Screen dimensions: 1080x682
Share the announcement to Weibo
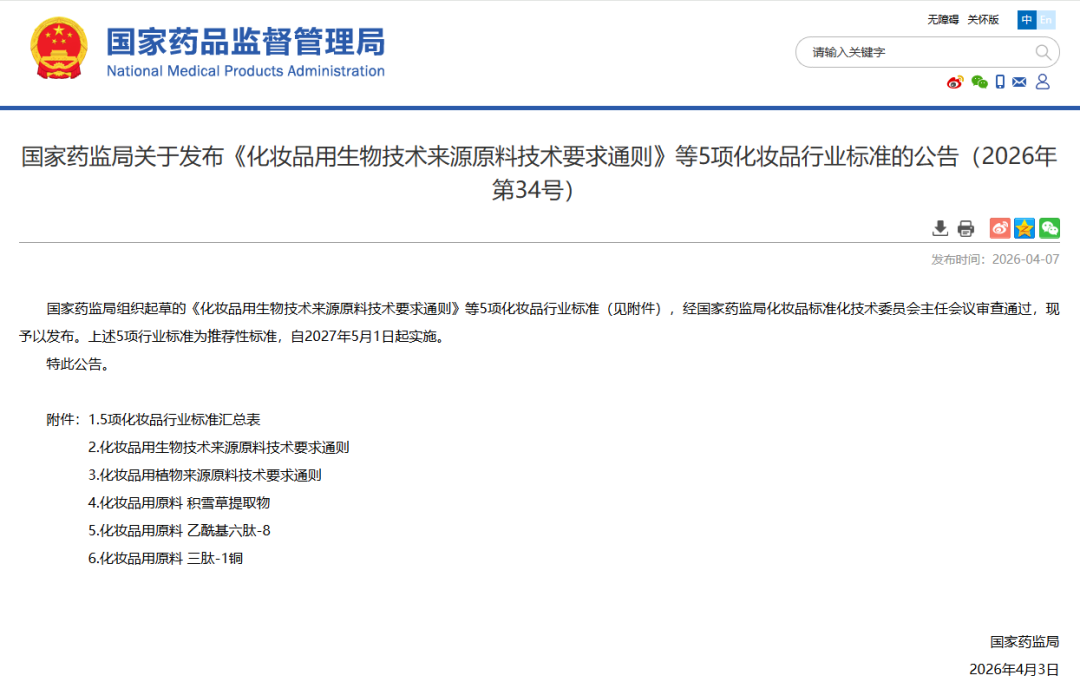(999, 228)
